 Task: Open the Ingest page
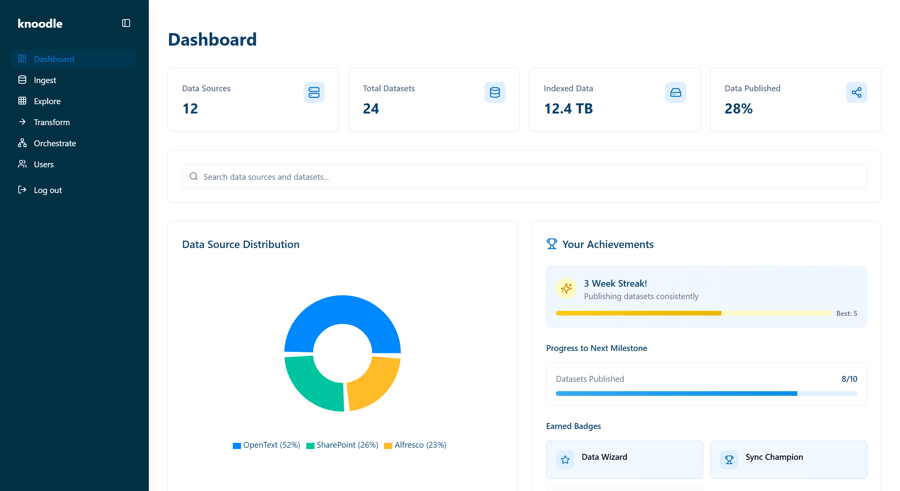pos(73,80)
